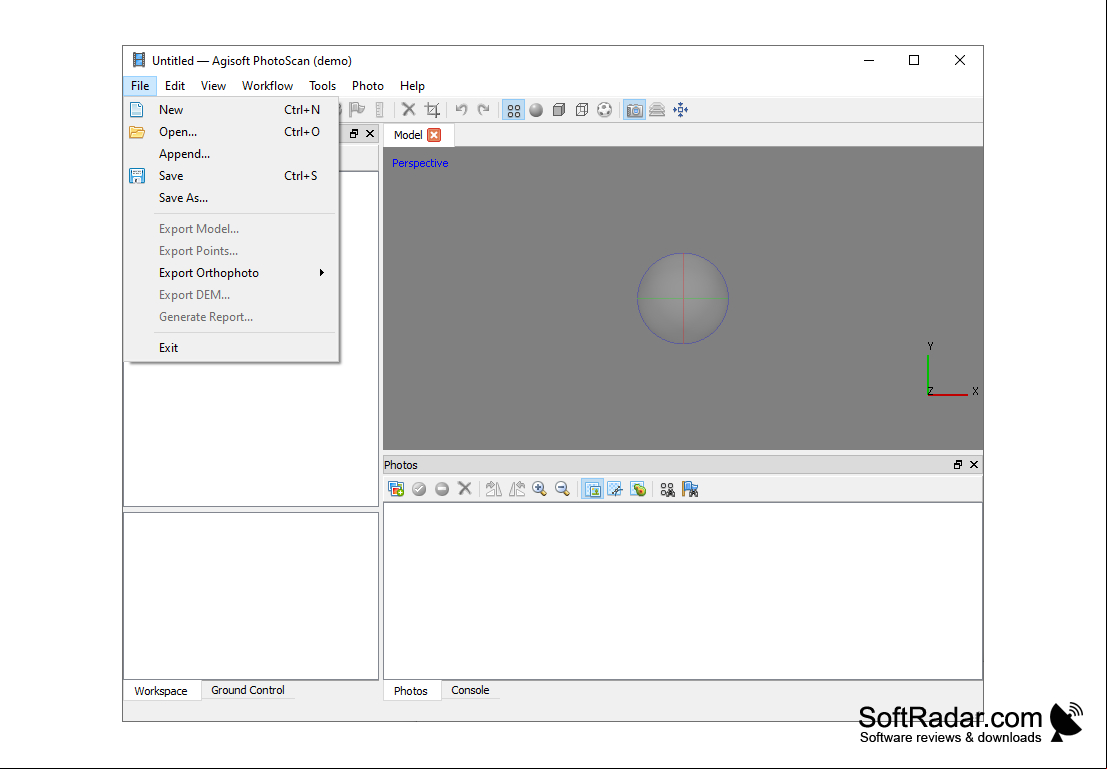The height and width of the screenshot is (769, 1107).
Task: Choose Exit from the File menu
Action: pos(231,347)
